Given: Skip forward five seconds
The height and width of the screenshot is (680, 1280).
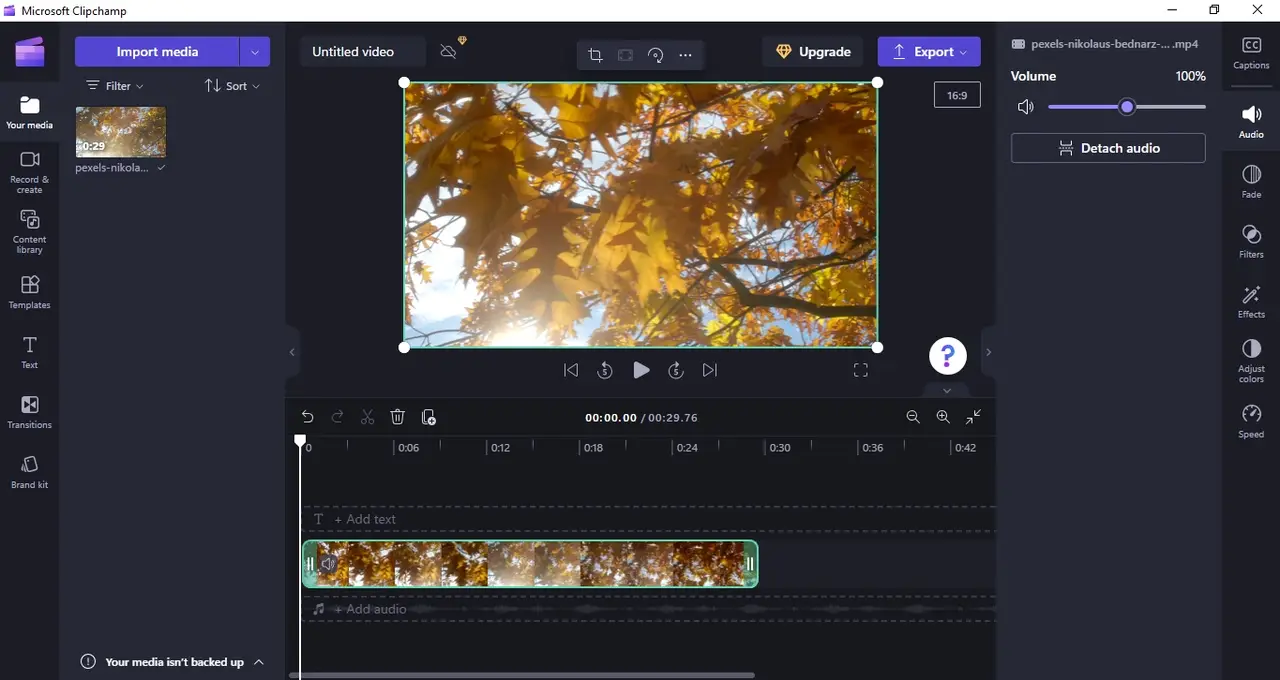Looking at the screenshot, I should click(676, 370).
